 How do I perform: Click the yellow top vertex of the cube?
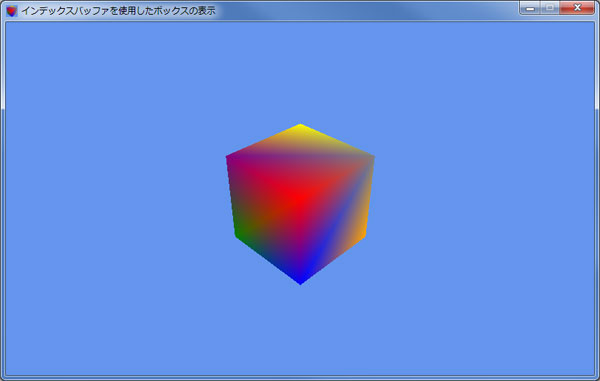[300, 125]
